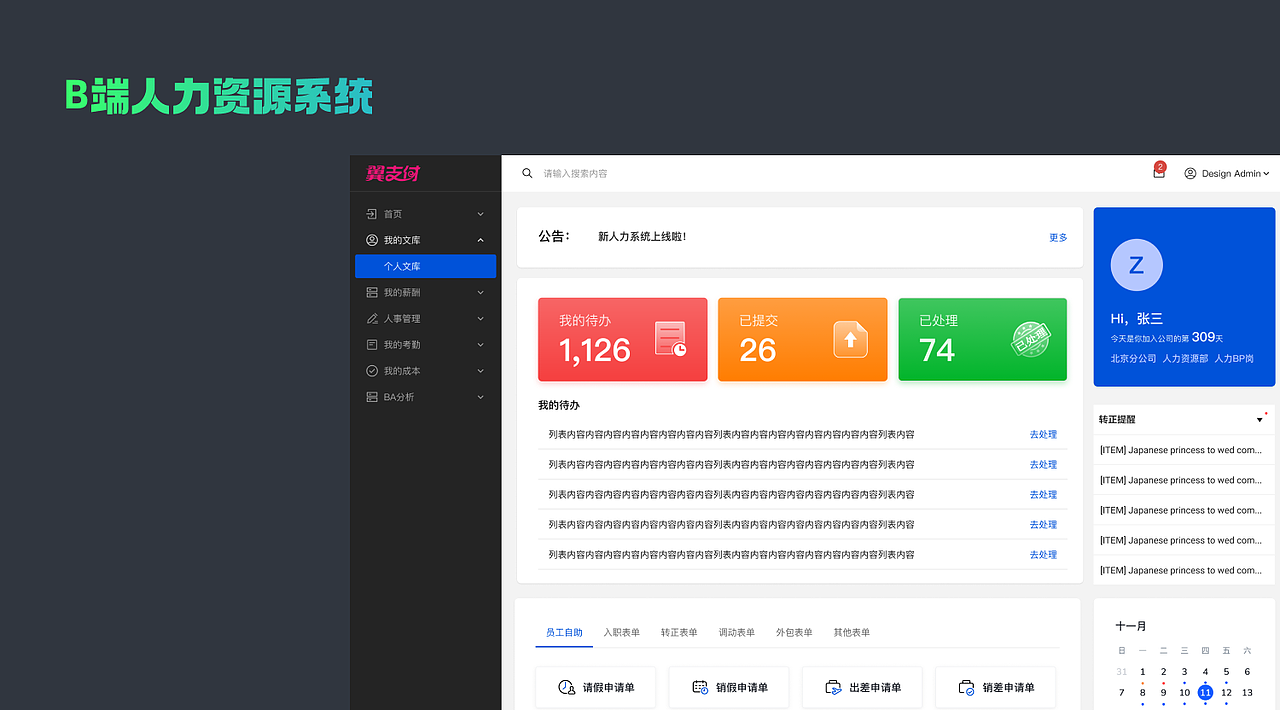
Task: Click the BA分析 analysis icon
Action: pyautogui.click(x=372, y=397)
